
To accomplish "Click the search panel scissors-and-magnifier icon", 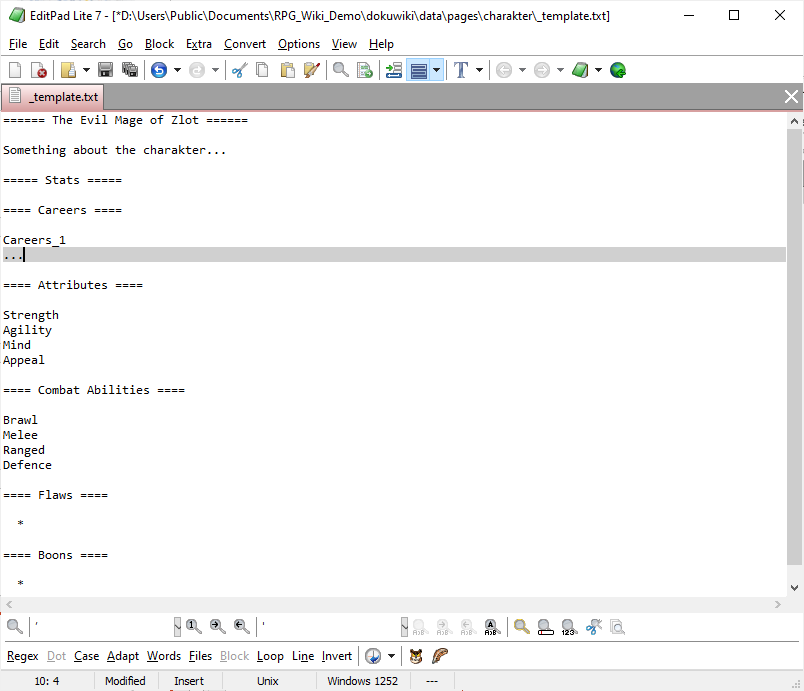I will (594, 626).
